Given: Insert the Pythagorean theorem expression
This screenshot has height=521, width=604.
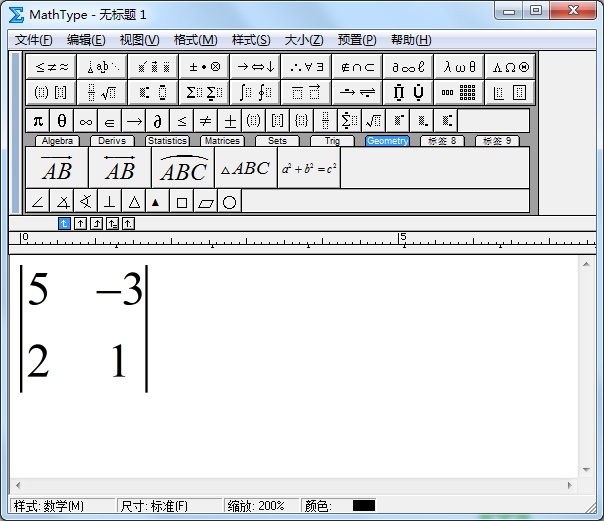Looking at the screenshot, I should tap(309, 168).
